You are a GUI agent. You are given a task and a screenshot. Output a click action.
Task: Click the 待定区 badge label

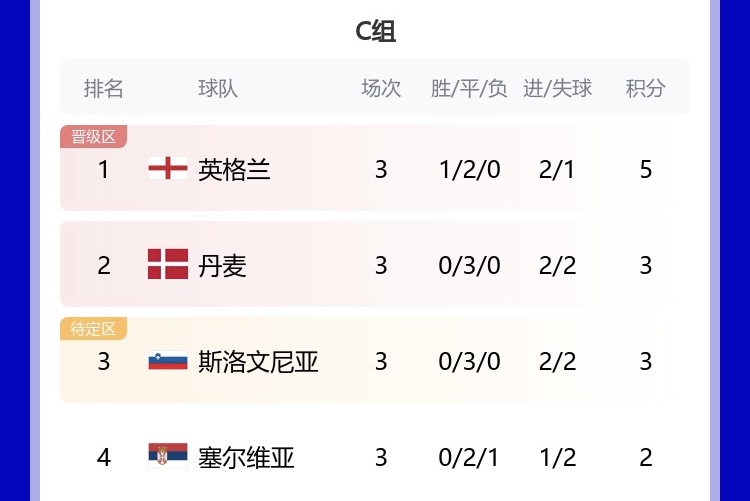point(93,329)
